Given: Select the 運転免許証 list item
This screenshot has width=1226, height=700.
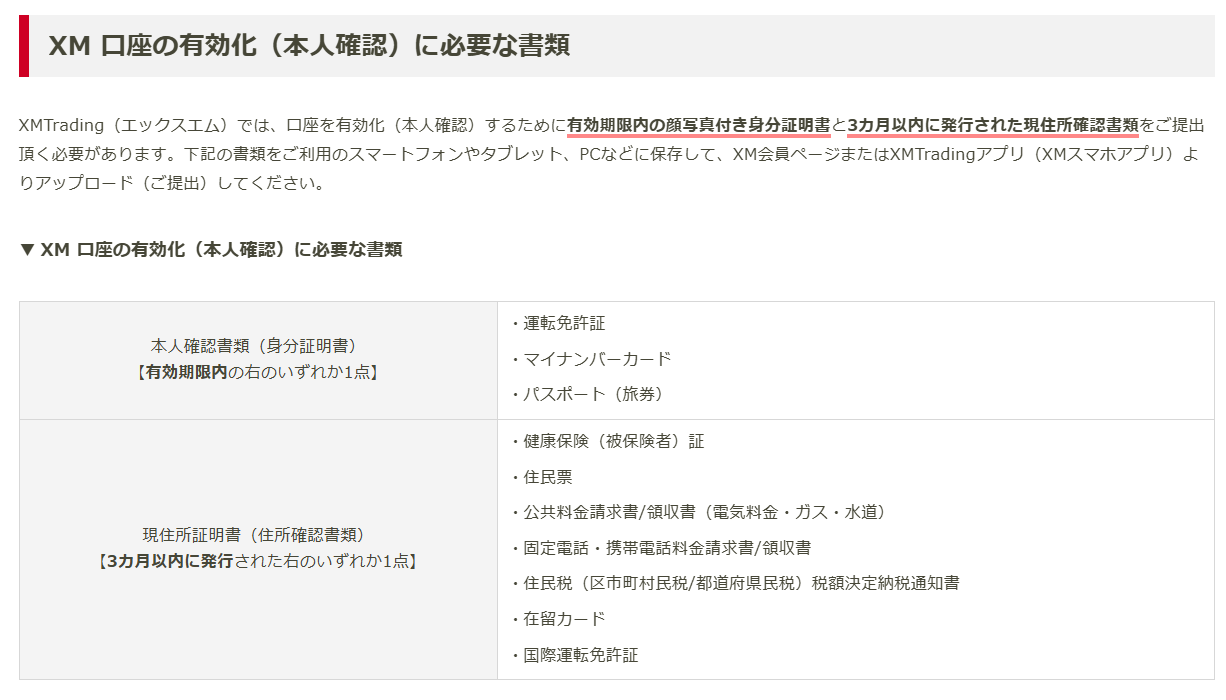Looking at the screenshot, I should (564, 324).
